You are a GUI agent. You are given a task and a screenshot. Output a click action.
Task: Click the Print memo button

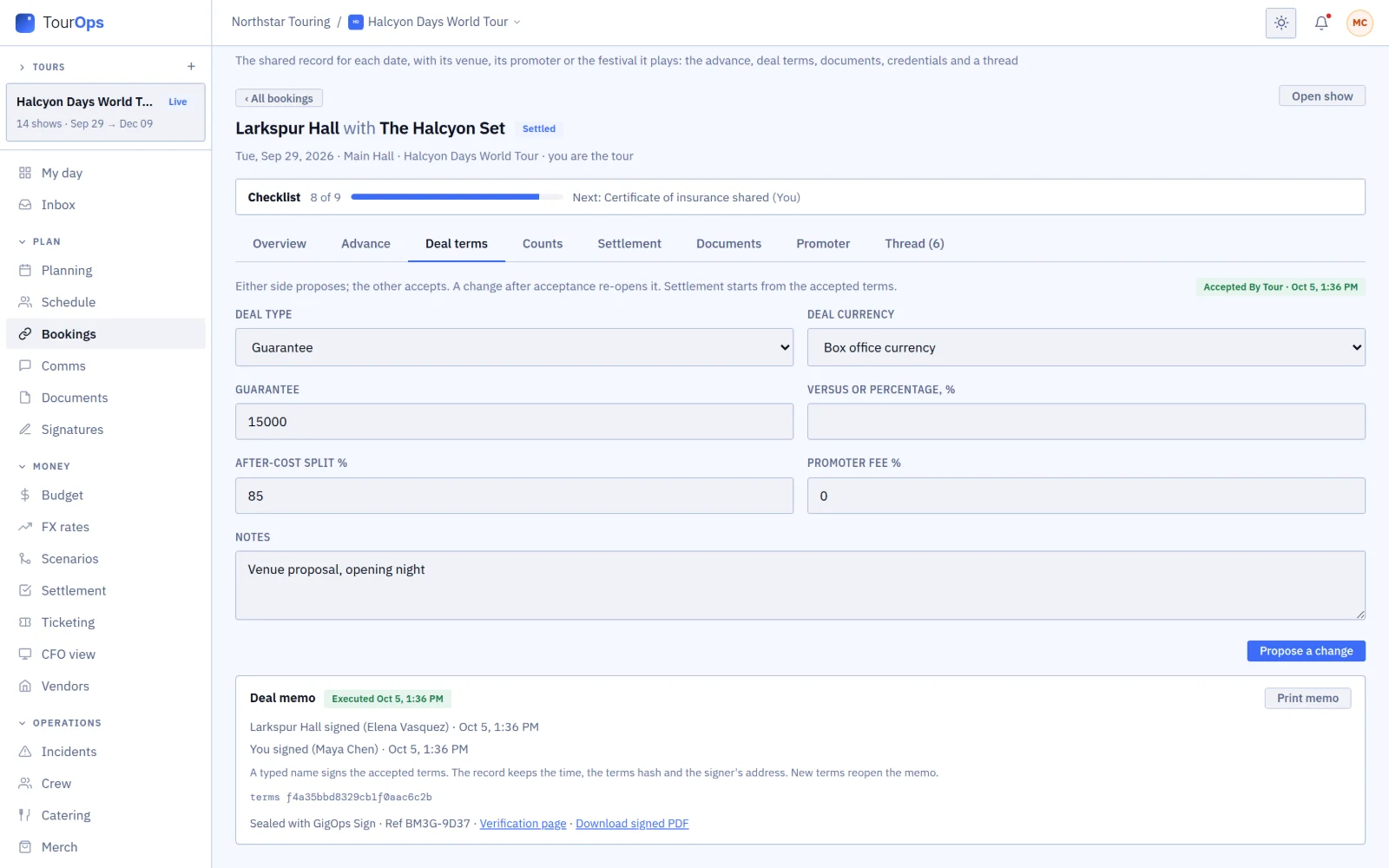coord(1307,698)
